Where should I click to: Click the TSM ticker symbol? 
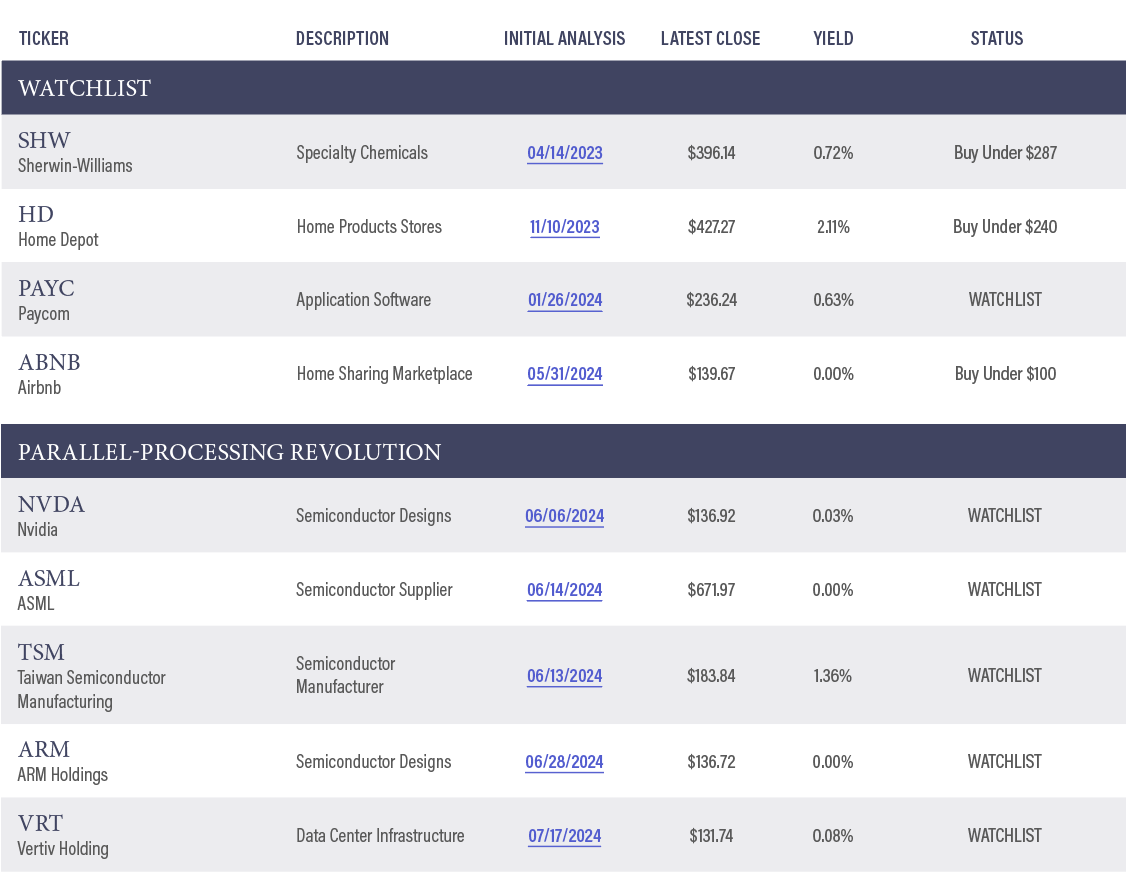[41, 652]
